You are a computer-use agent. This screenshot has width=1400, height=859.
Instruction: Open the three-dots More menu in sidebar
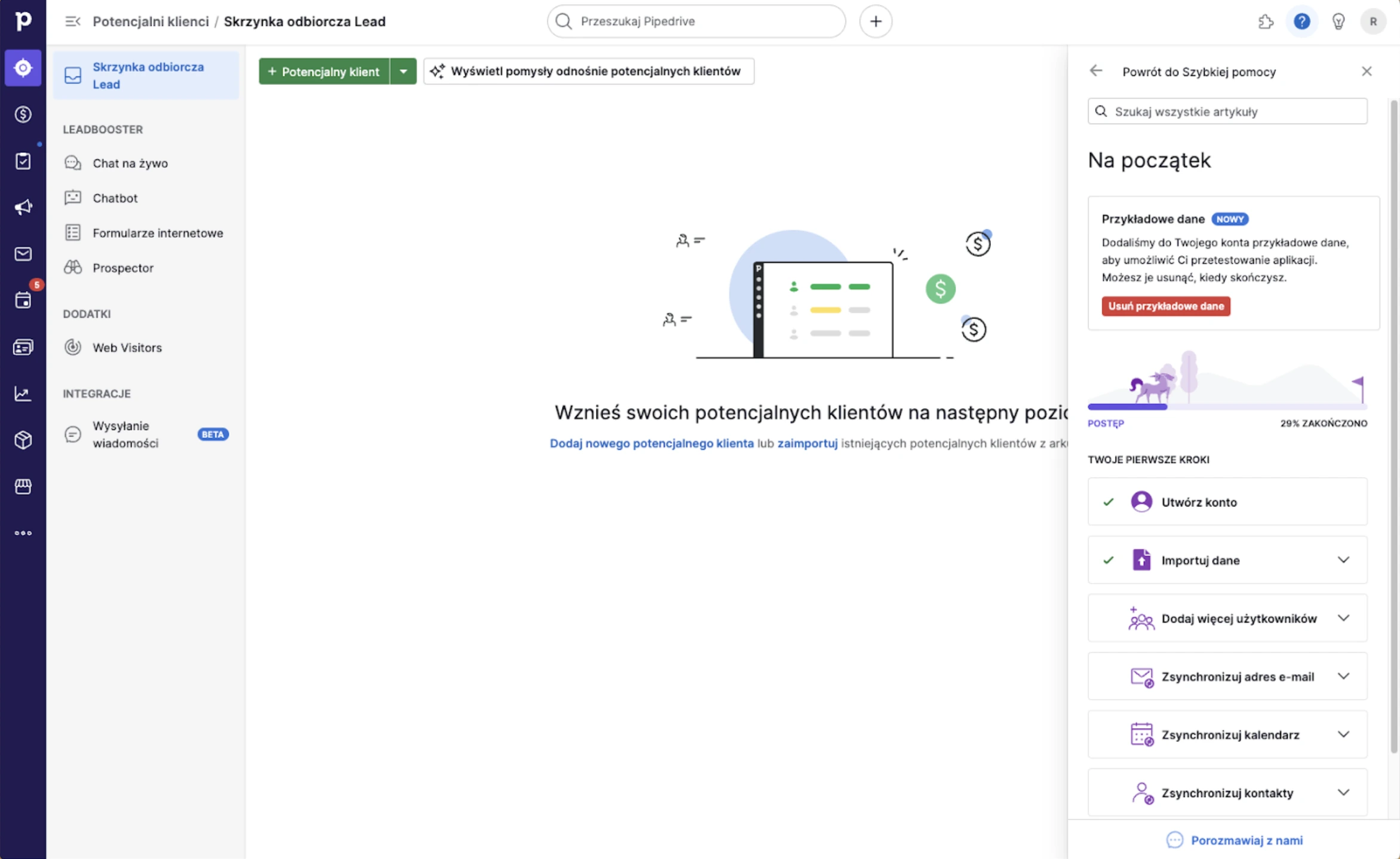click(x=23, y=533)
